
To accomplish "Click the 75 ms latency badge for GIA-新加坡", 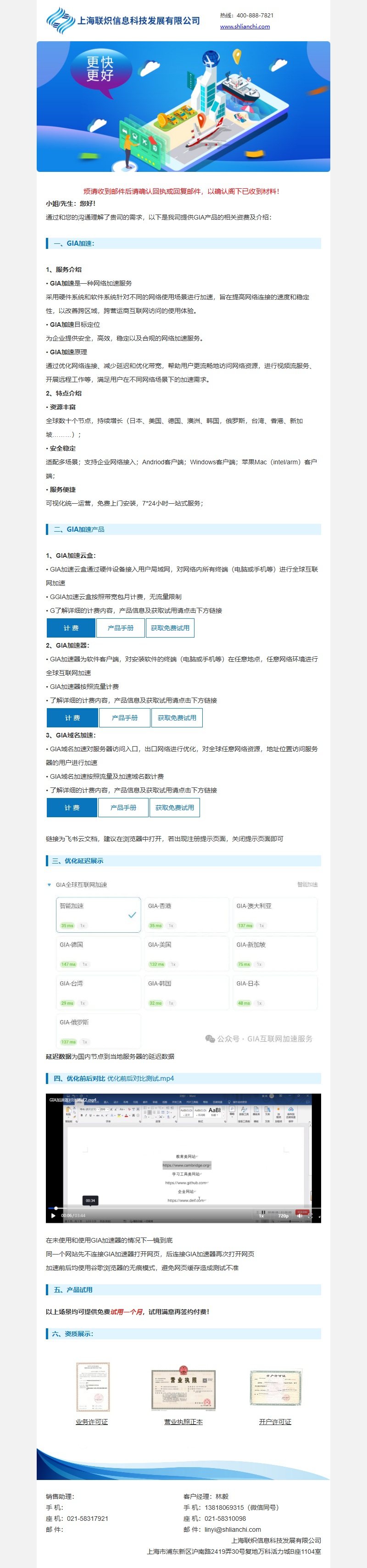I will [x=244, y=964].
